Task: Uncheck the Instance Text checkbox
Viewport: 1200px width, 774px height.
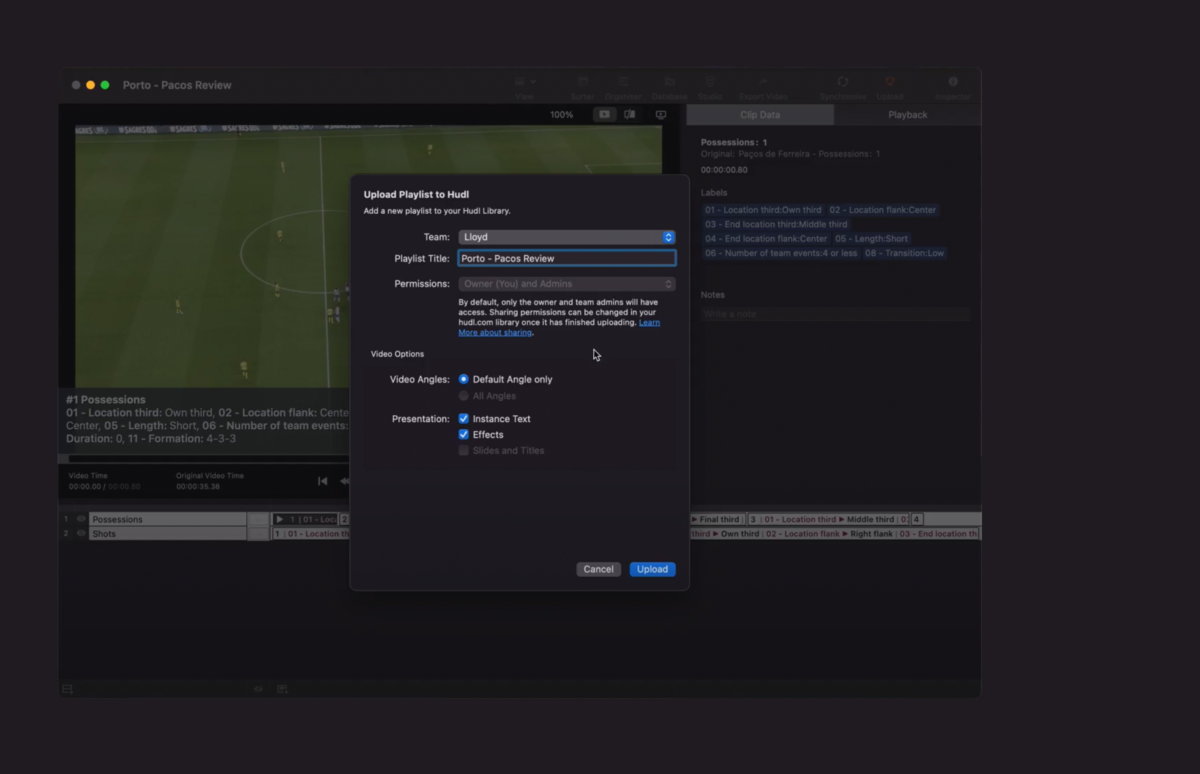Action: (463, 418)
